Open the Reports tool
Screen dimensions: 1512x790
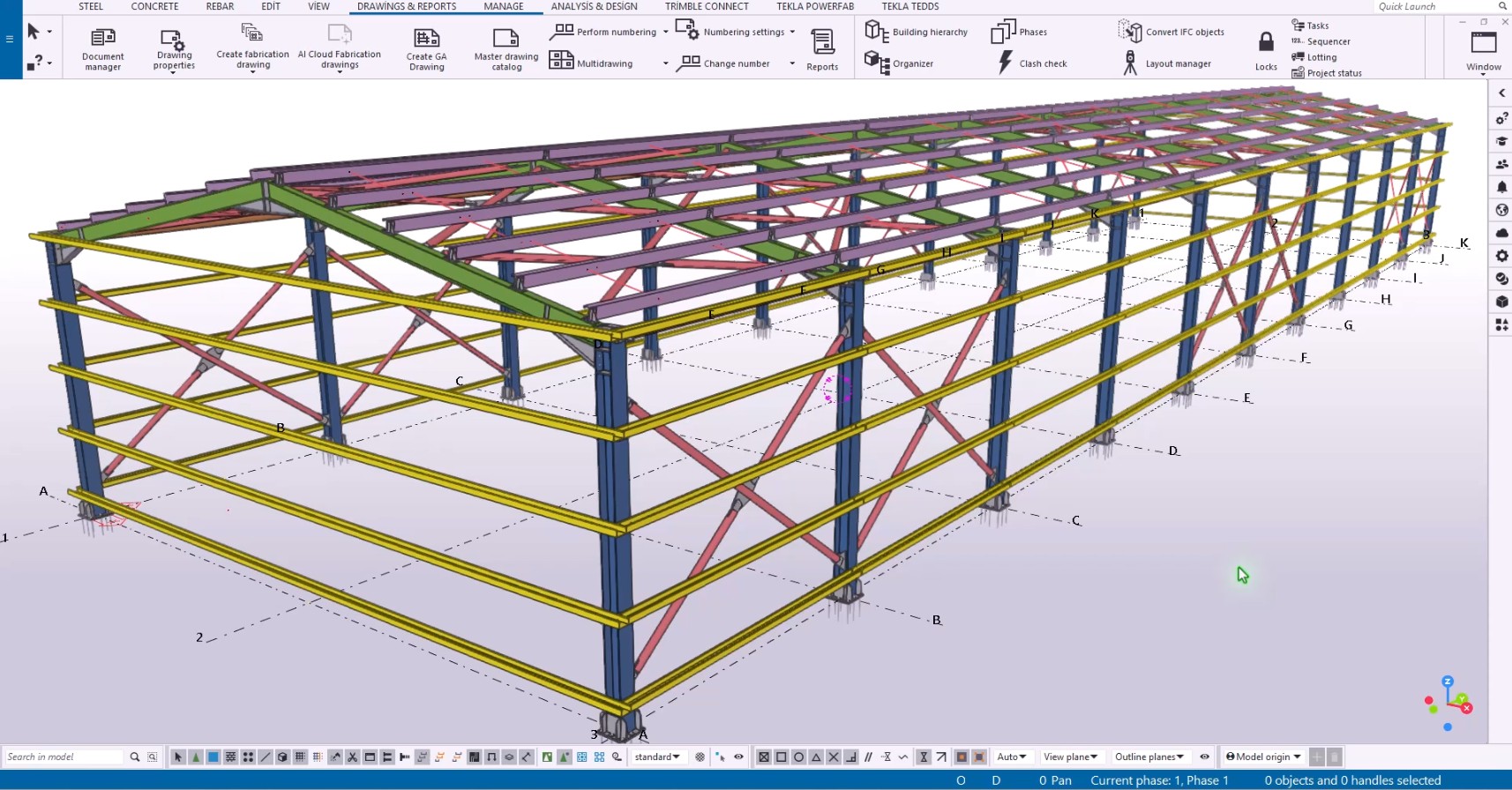(822, 48)
